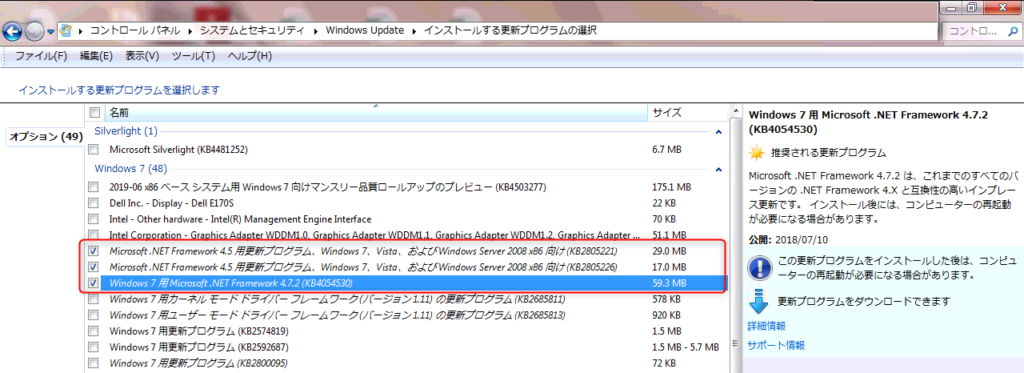Check Dell Inc. Display Dell E170S checkbox
This screenshot has width=1024, height=373.
click(x=94, y=203)
